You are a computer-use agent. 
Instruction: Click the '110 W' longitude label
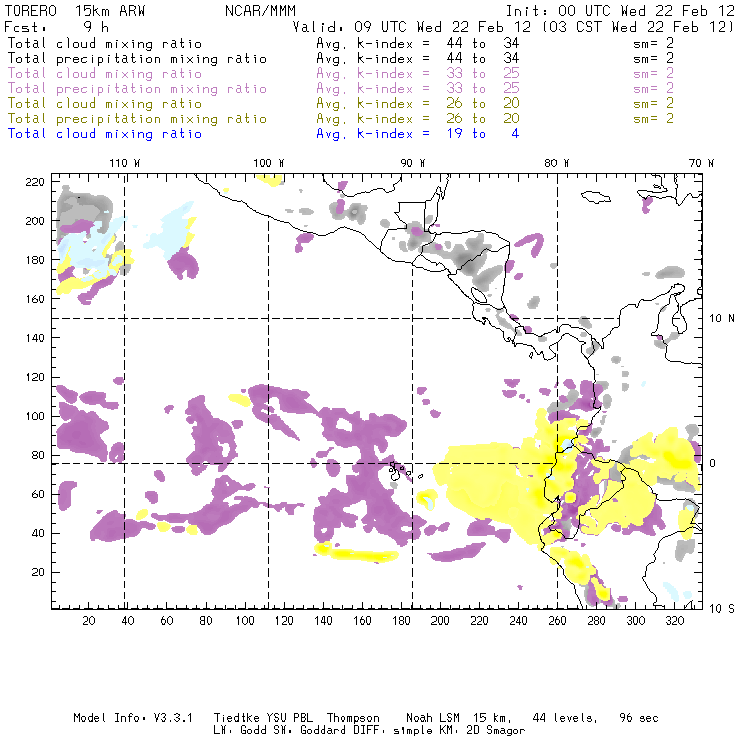125,163
